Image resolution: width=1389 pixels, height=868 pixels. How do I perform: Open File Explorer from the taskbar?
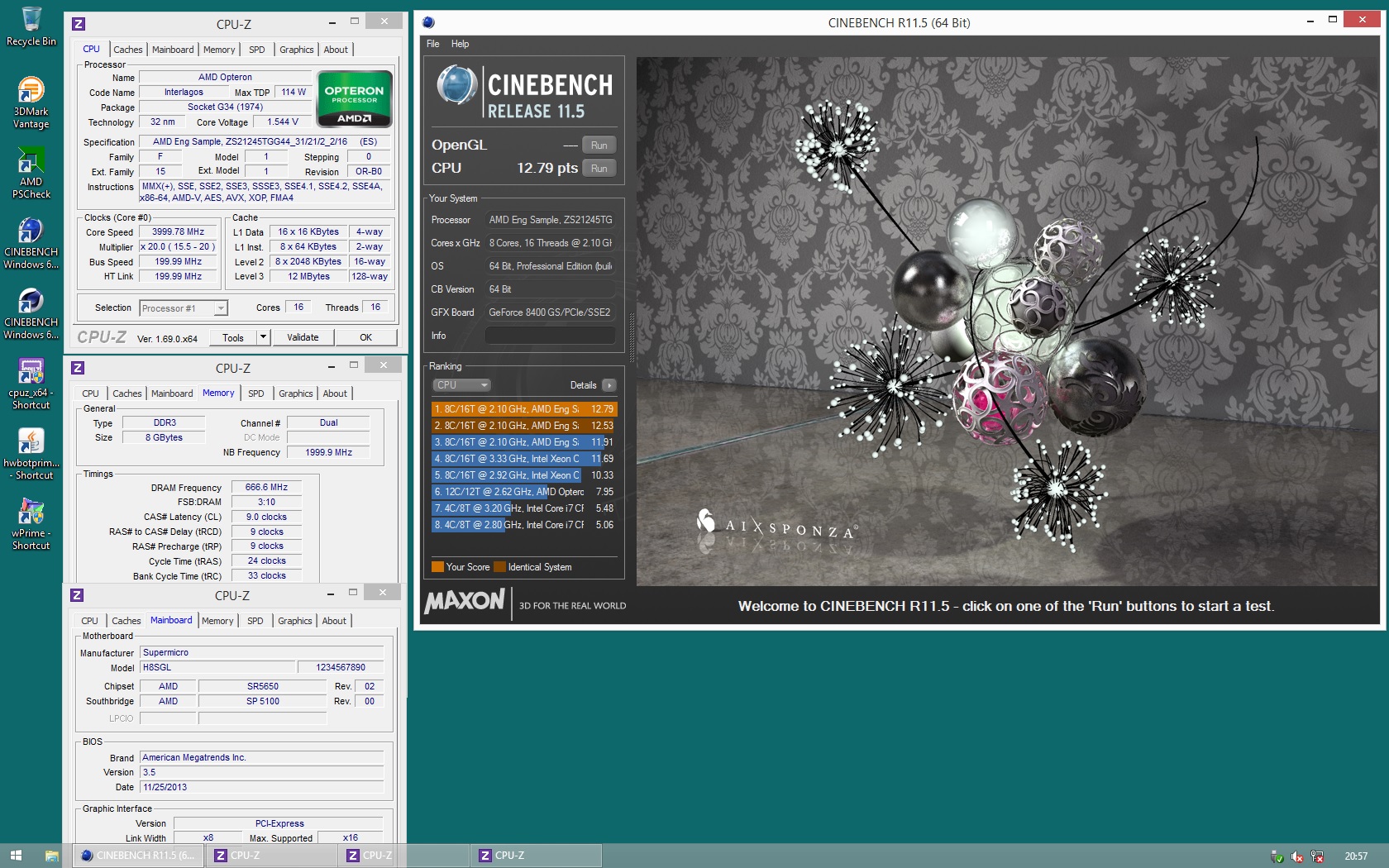tap(51, 856)
